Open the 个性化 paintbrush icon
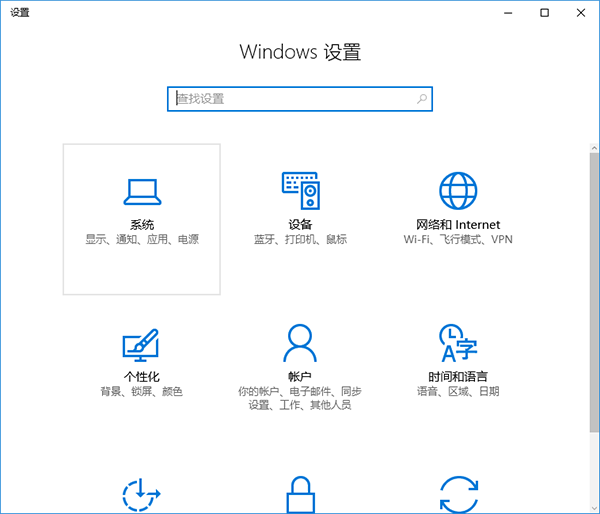The width and height of the screenshot is (600, 514). pyautogui.click(x=141, y=345)
